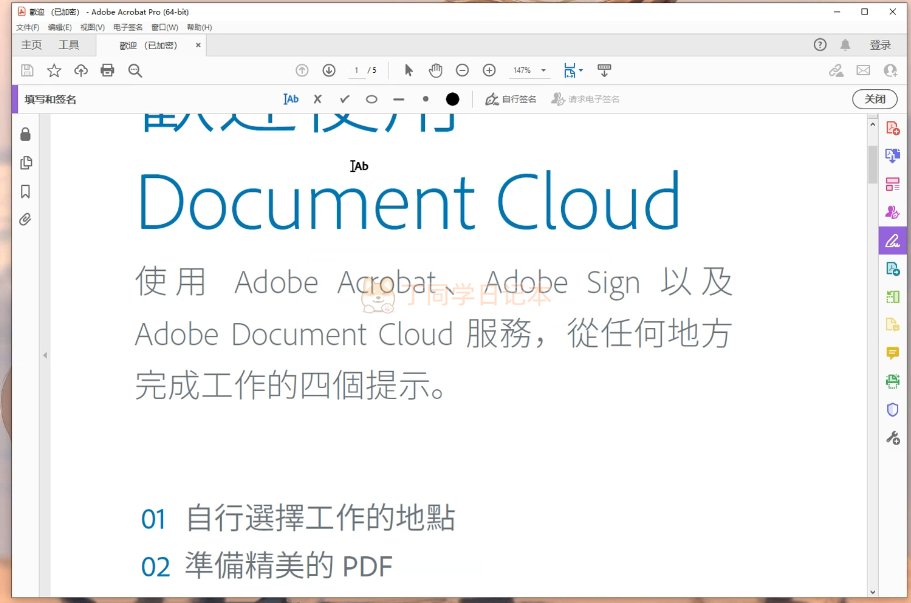Screen dimensions: 911x603
Task: Star this file with the bookmark star
Action: [x=54, y=70]
